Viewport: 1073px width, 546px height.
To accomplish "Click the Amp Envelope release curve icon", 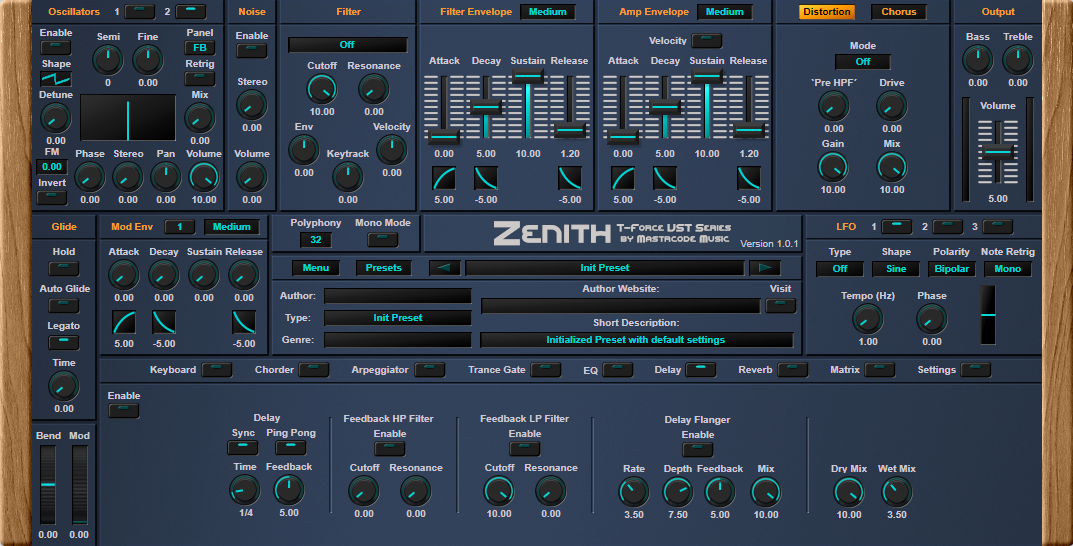I will point(749,178).
